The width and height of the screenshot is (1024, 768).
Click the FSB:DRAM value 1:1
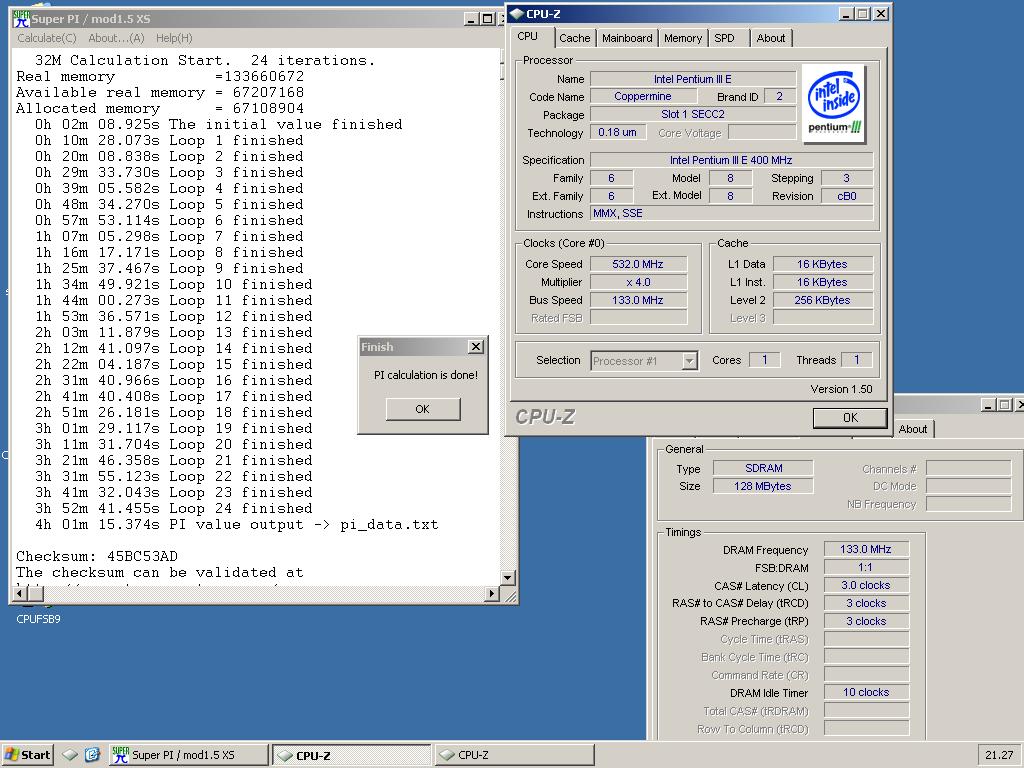866,567
